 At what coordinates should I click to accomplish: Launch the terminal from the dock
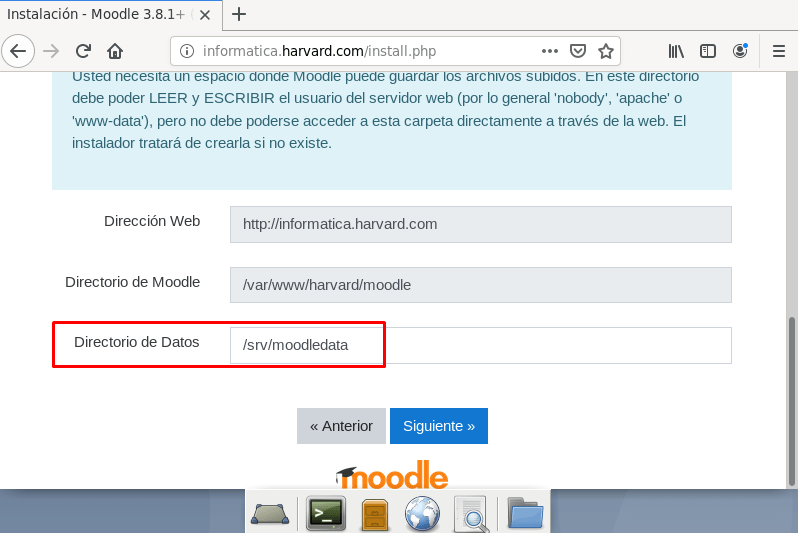pyautogui.click(x=325, y=514)
